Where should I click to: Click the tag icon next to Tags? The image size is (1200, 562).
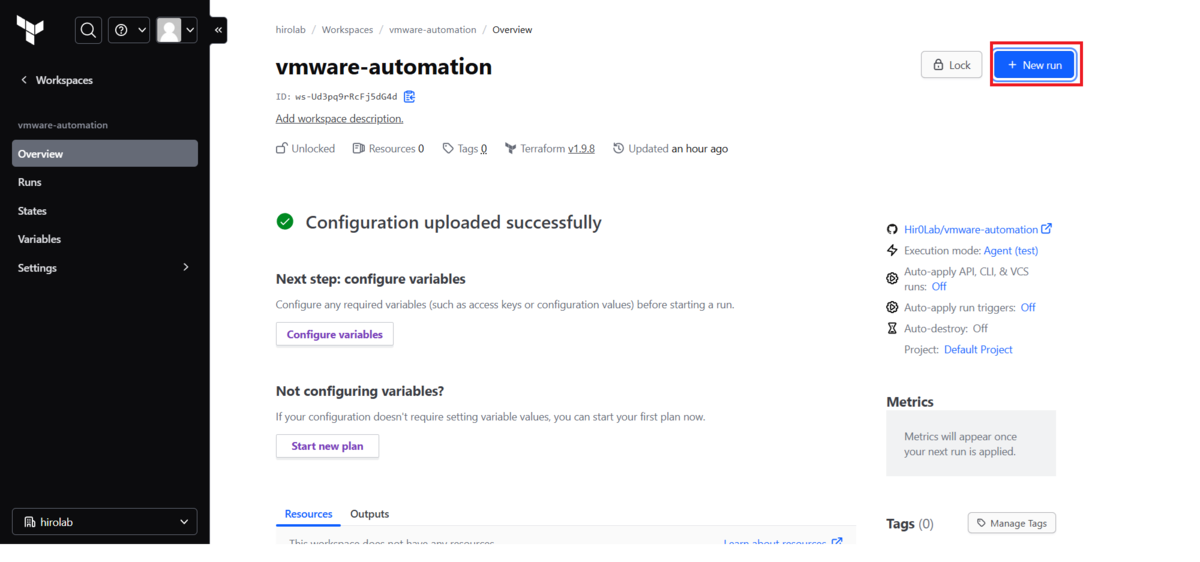click(449, 149)
